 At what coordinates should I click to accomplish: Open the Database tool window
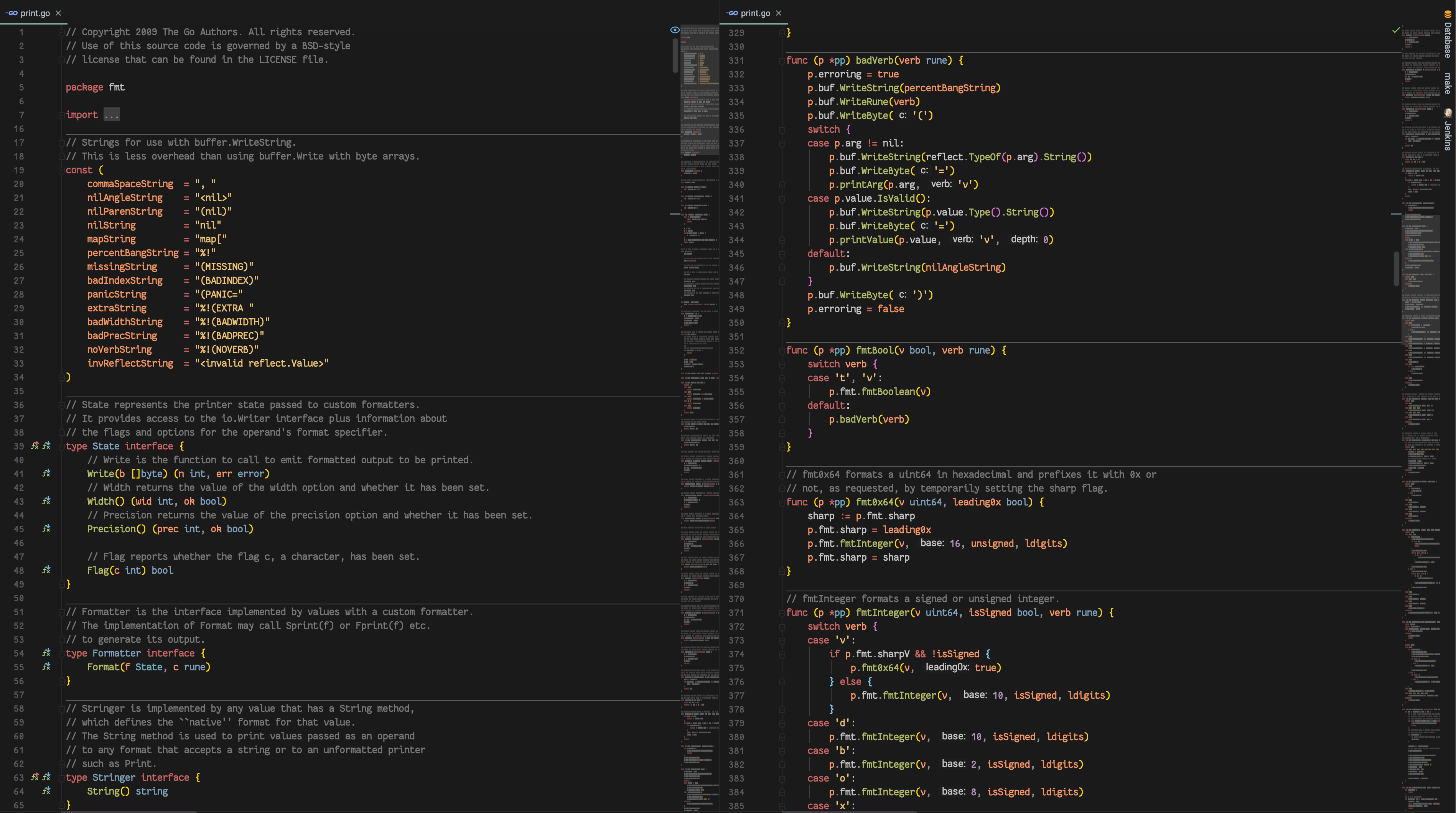(1448, 35)
